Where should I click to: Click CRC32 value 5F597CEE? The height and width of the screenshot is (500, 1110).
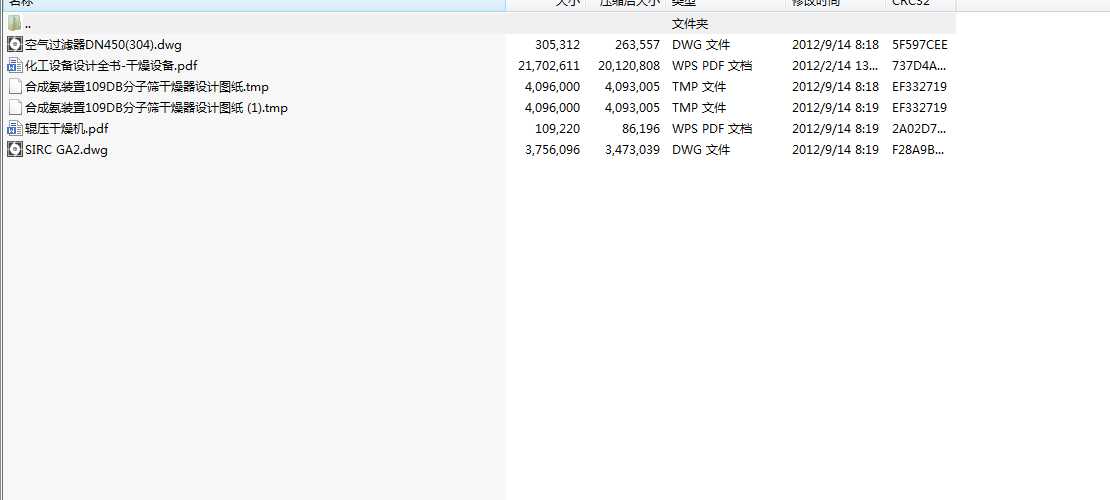click(920, 45)
